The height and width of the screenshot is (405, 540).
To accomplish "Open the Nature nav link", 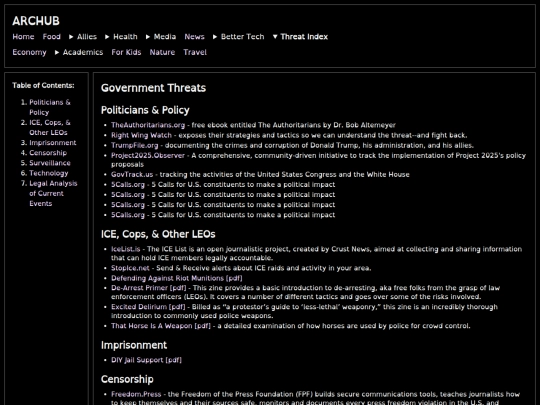I will pos(162,52).
